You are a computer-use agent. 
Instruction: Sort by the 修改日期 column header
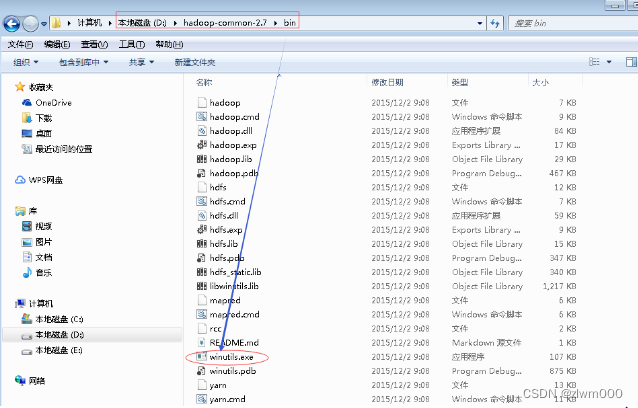click(387, 83)
